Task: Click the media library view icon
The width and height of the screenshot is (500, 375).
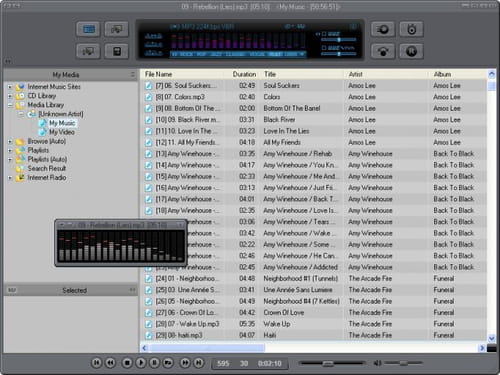Action: point(88,29)
